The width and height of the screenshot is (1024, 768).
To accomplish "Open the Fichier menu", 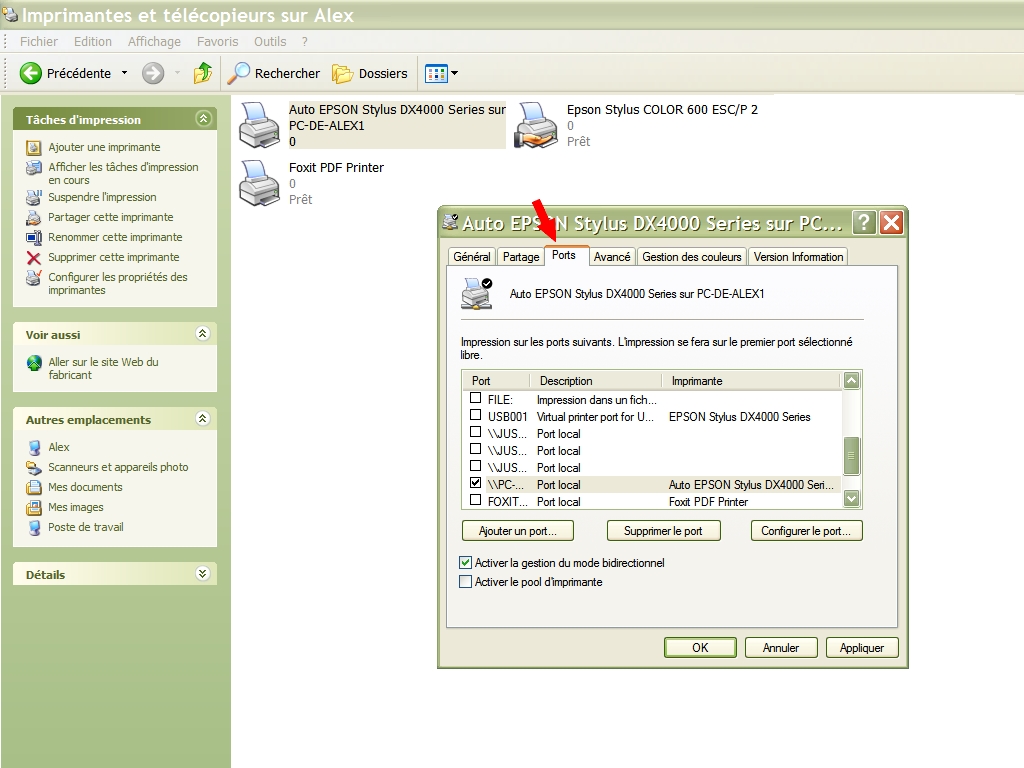I will [x=39, y=42].
